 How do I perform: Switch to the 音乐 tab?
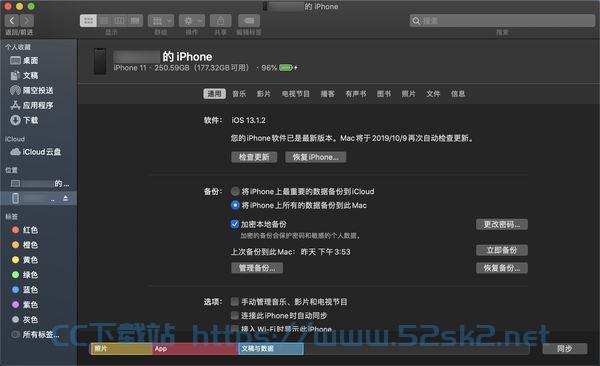(239, 94)
